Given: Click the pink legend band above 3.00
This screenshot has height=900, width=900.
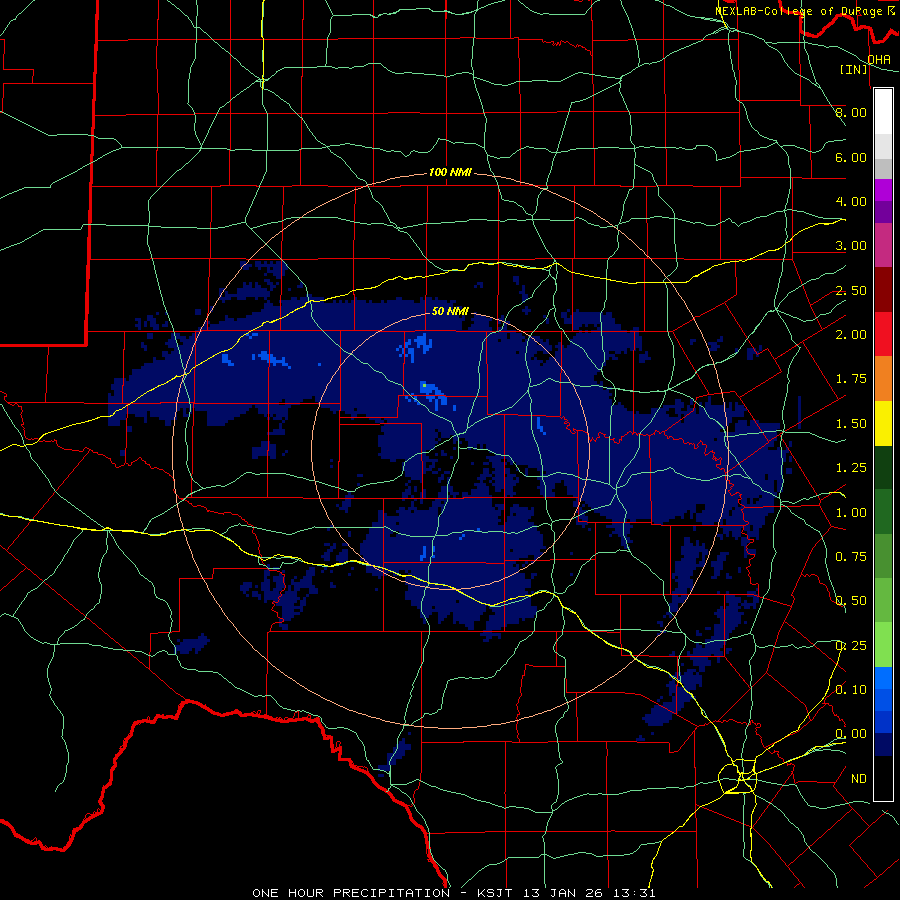Looking at the screenshot, I should tap(883, 245).
